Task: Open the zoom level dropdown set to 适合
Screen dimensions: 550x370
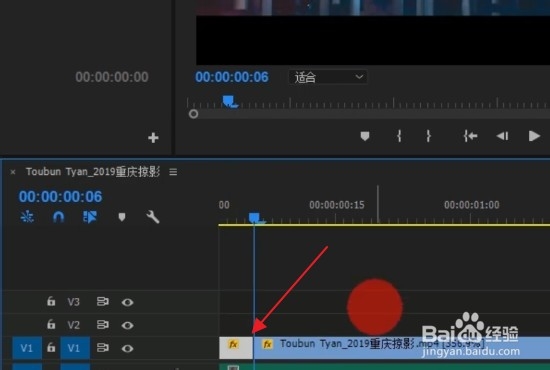Action: point(328,77)
